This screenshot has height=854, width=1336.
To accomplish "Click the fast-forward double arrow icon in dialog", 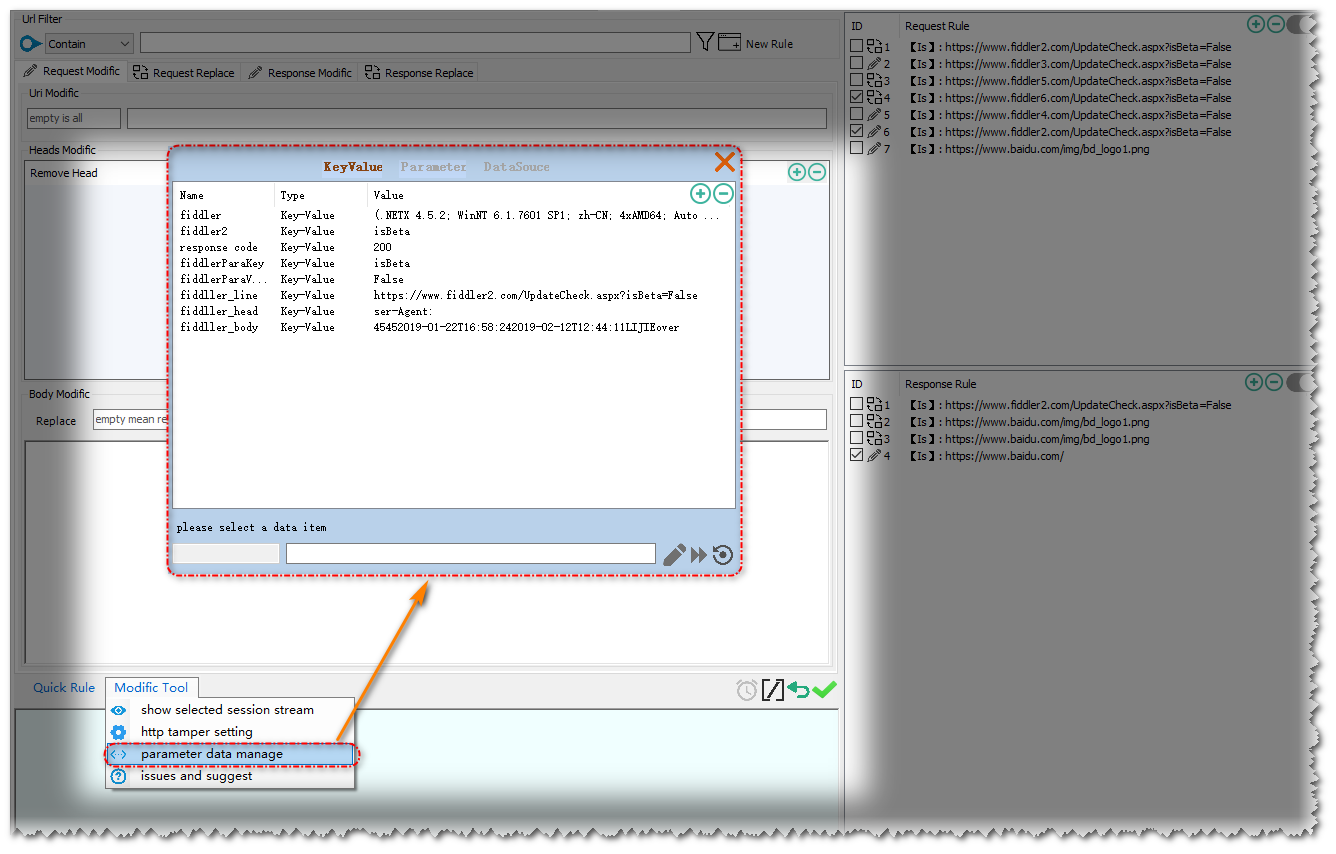I will (x=699, y=555).
